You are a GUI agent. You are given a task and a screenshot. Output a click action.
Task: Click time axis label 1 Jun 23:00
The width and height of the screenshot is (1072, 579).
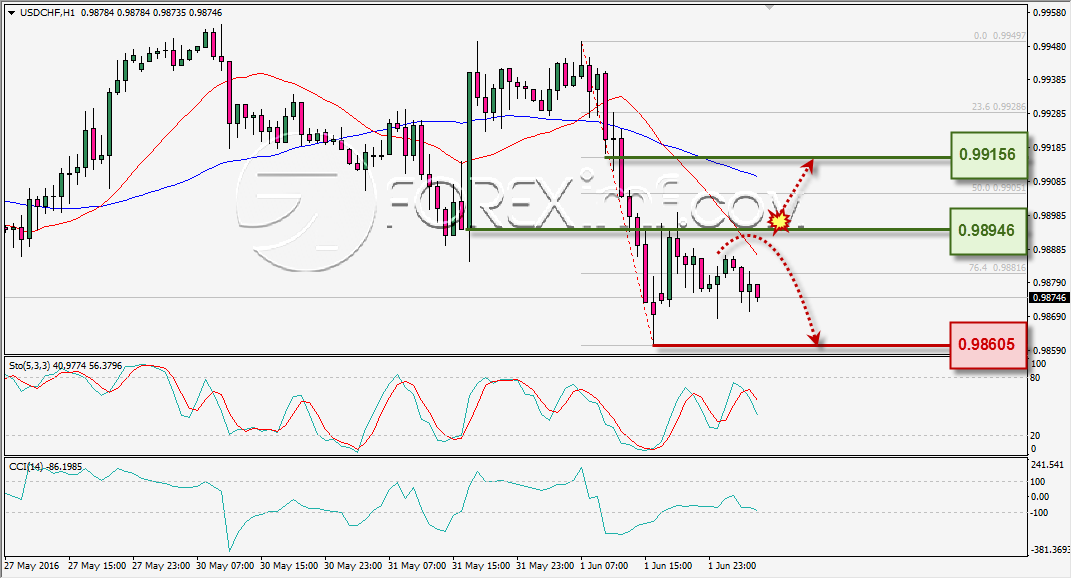pyautogui.click(x=732, y=566)
